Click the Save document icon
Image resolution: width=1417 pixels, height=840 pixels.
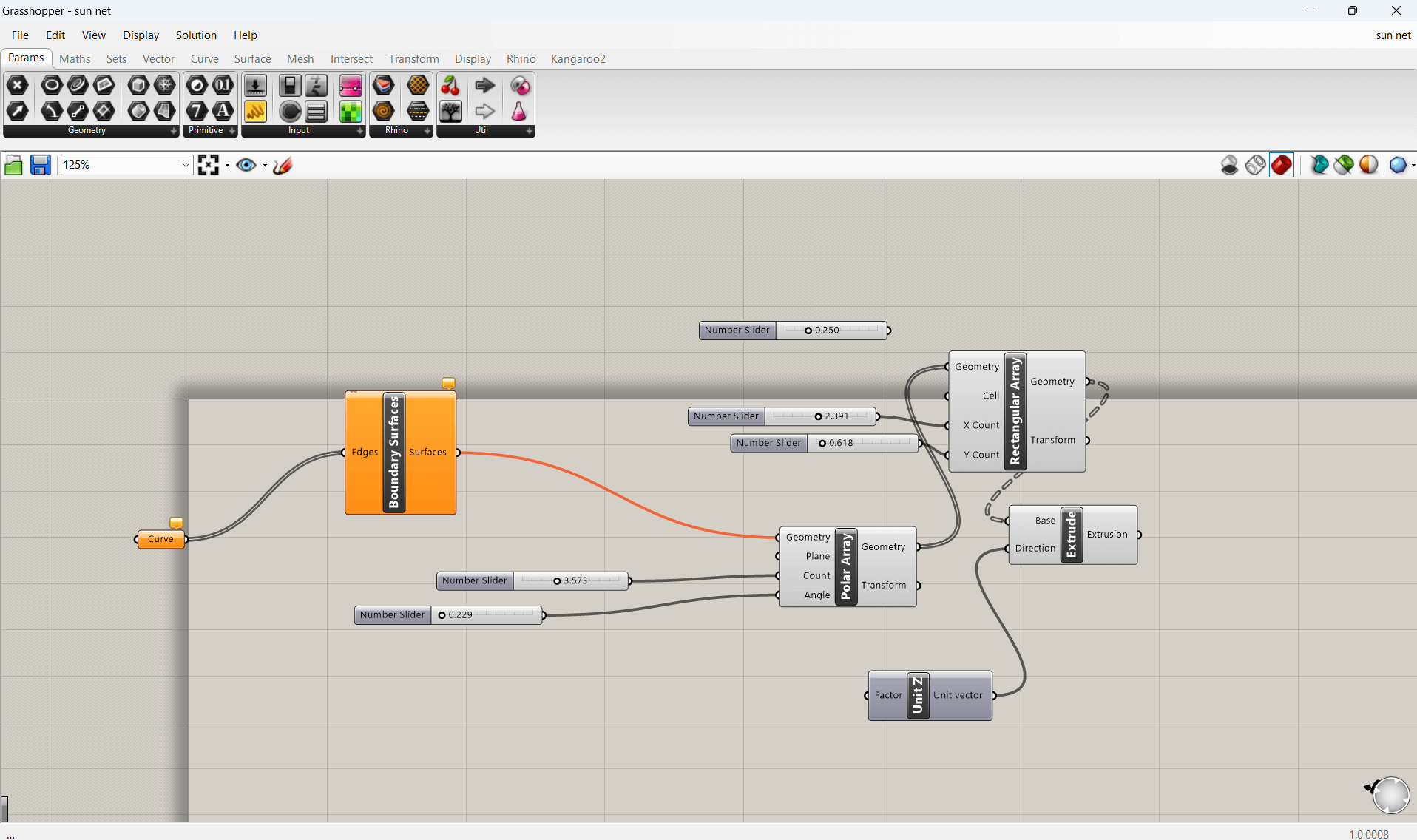(x=40, y=165)
